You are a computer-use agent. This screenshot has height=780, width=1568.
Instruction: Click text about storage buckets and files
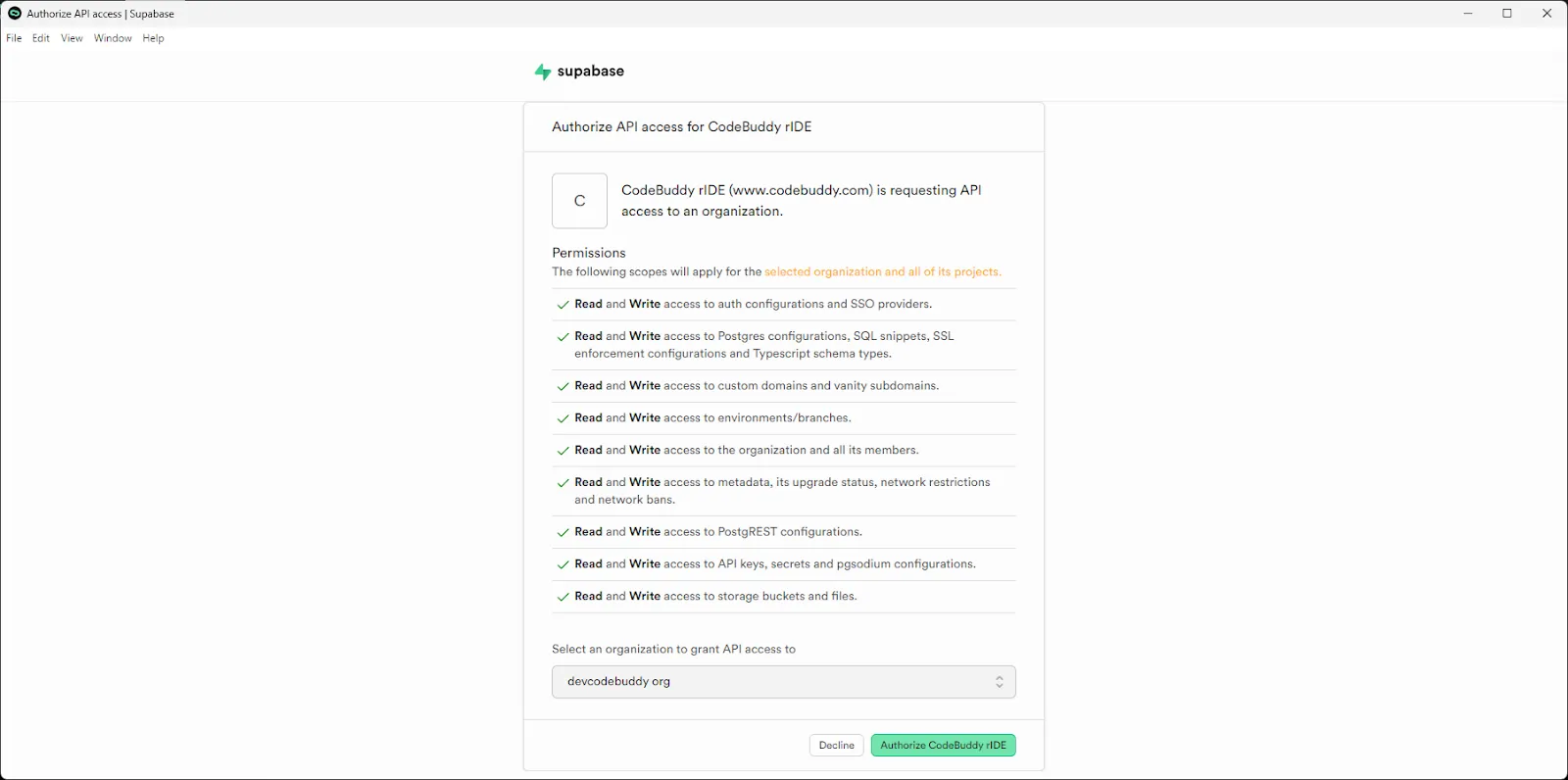click(x=715, y=597)
